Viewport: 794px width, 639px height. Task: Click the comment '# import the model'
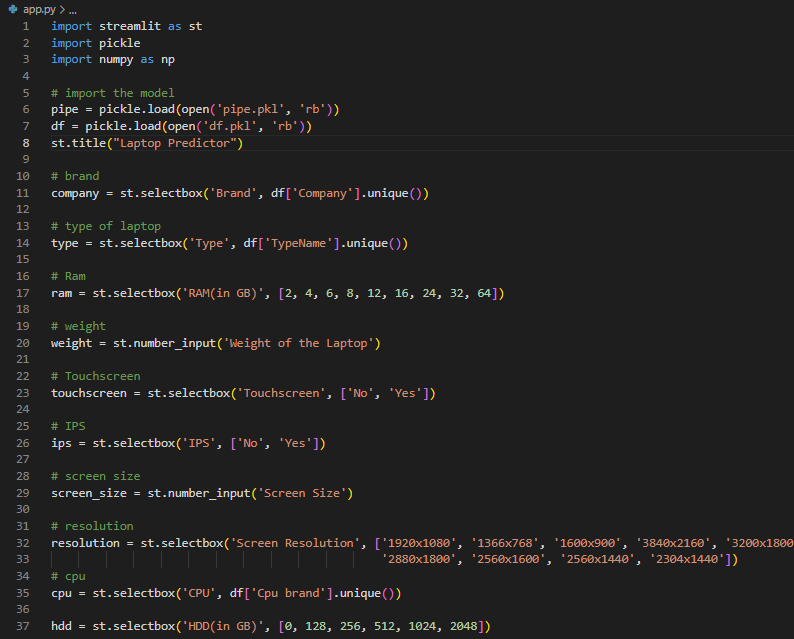click(x=112, y=93)
